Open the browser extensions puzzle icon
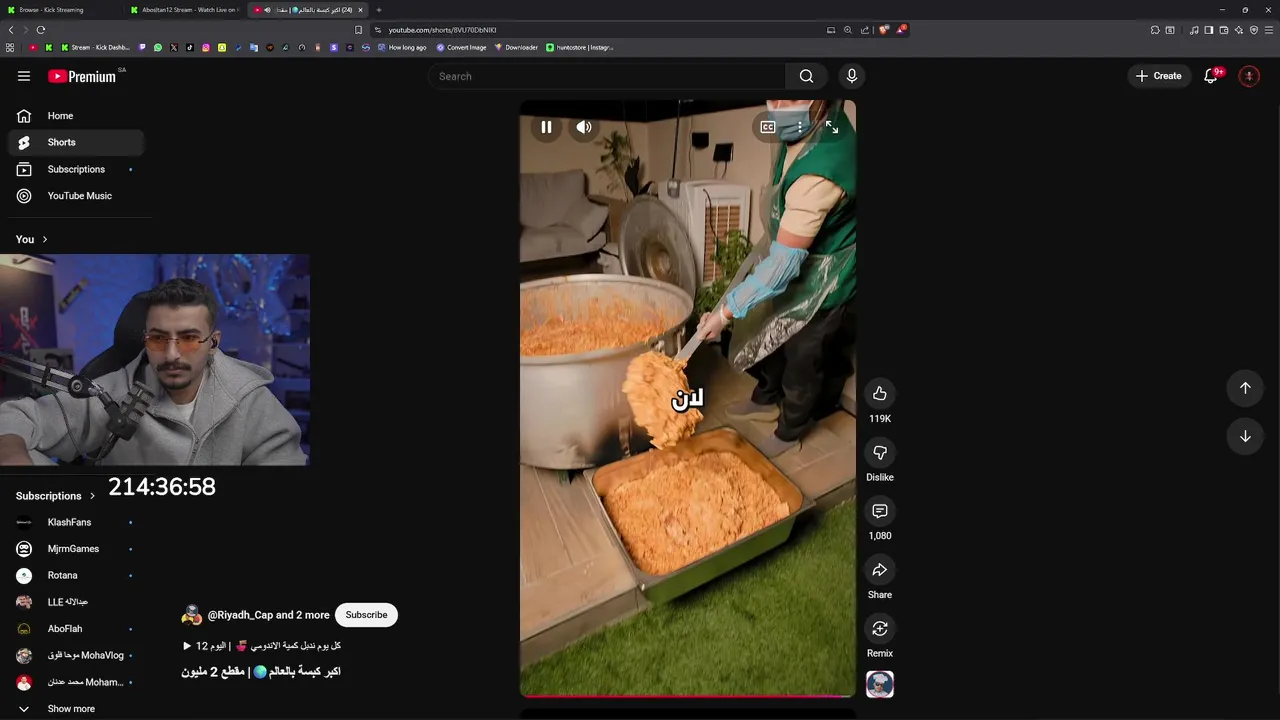1280x720 pixels. tap(1155, 30)
